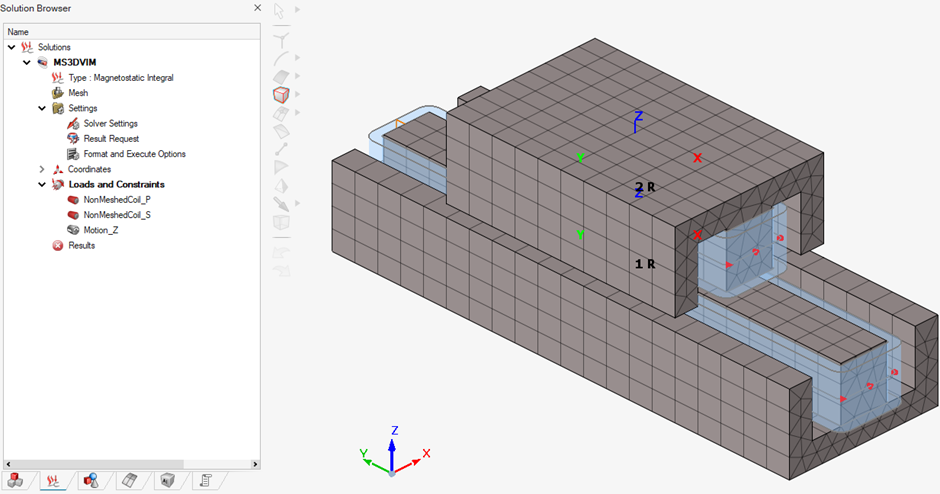Open the bottom tab with sphere and cone

pos(91,481)
